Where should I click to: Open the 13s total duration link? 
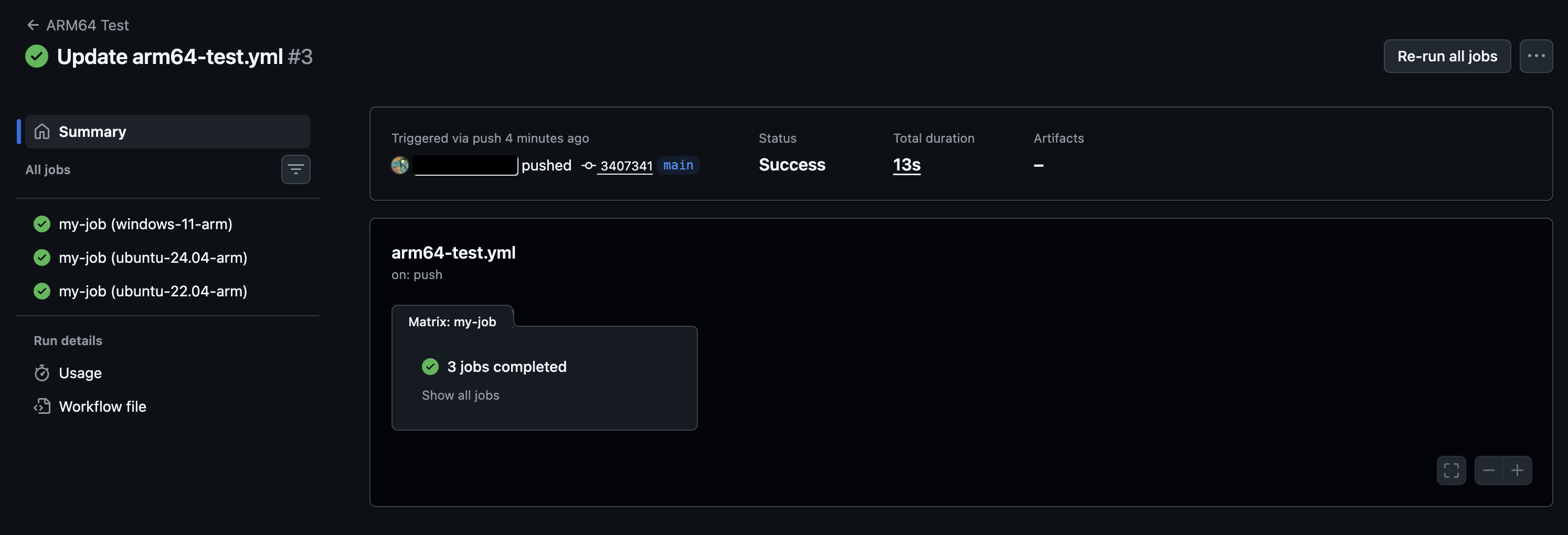pos(906,165)
